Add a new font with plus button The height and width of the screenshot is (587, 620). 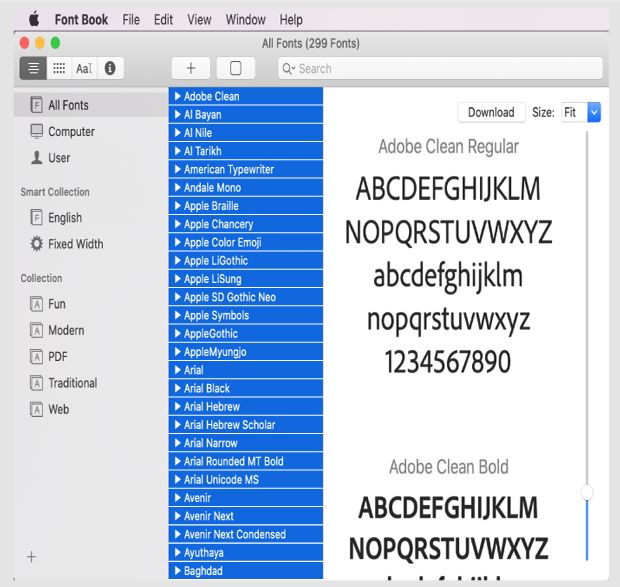coord(191,68)
